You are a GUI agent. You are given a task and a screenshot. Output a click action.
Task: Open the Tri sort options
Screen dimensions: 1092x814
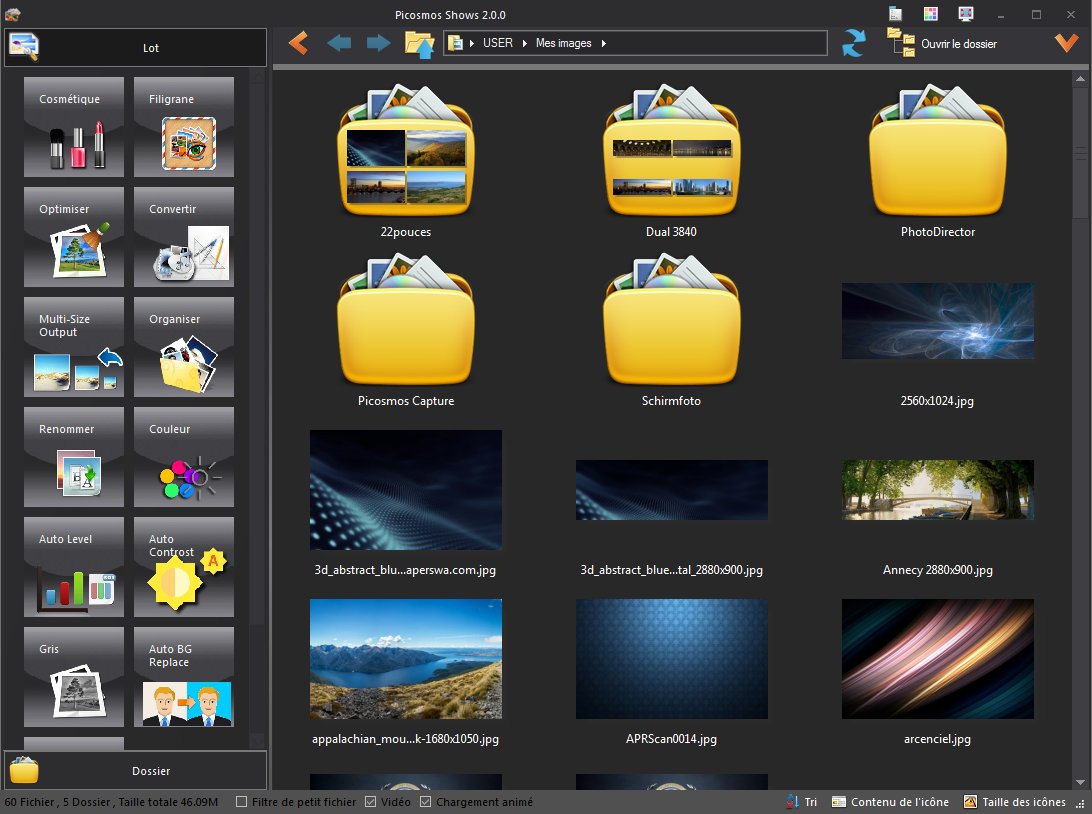click(x=802, y=802)
